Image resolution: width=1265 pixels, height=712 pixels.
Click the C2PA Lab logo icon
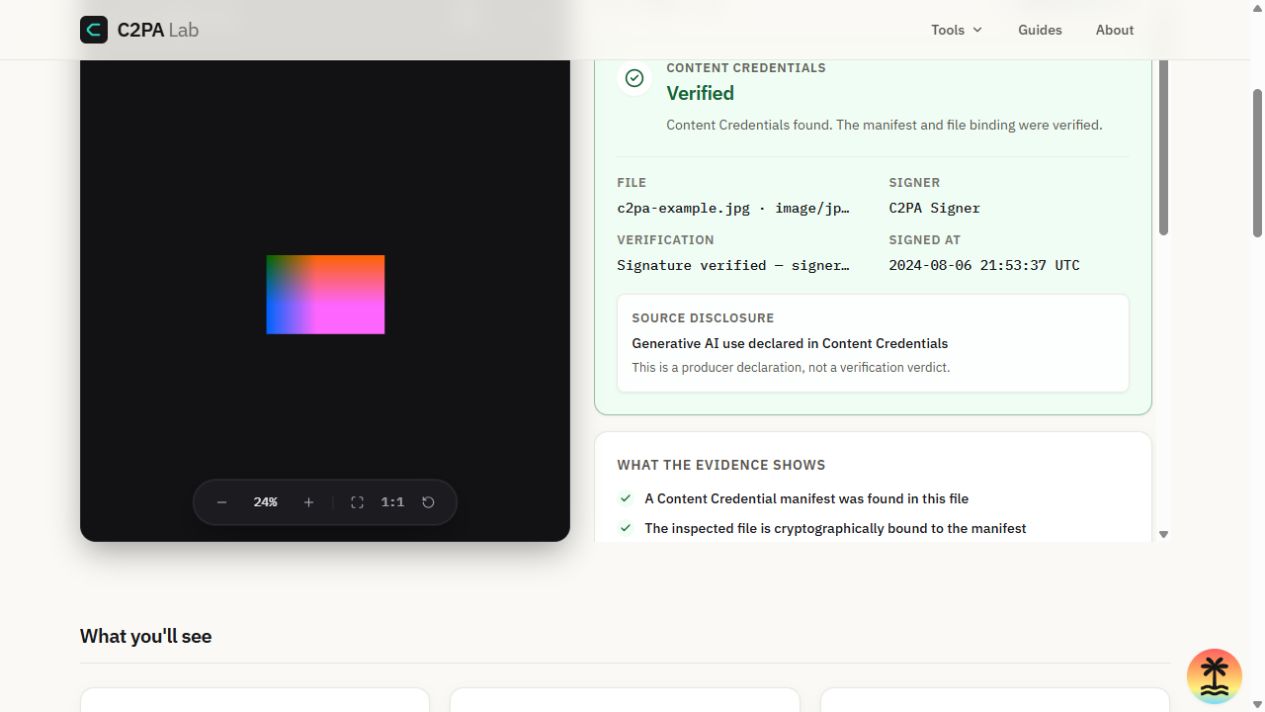(x=94, y=30)
